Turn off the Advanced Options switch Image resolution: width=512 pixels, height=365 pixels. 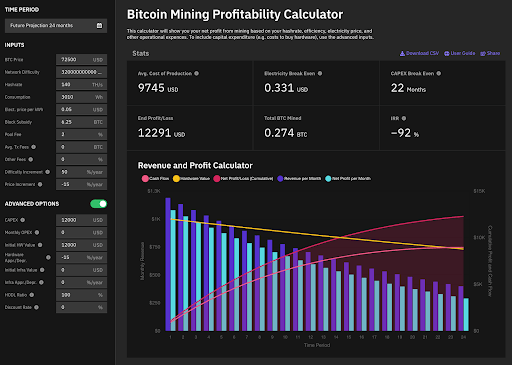click(99, 204)
